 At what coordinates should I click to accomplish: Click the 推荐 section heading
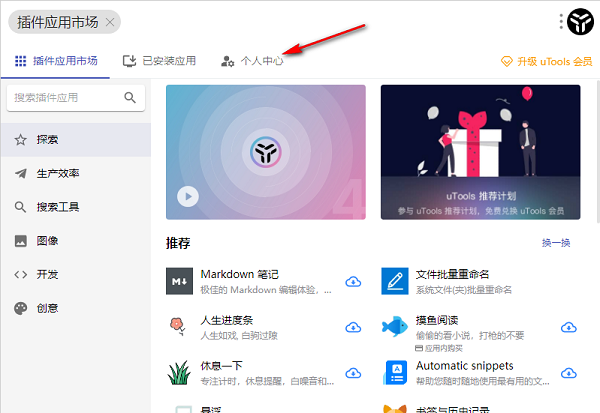[178, 243]
